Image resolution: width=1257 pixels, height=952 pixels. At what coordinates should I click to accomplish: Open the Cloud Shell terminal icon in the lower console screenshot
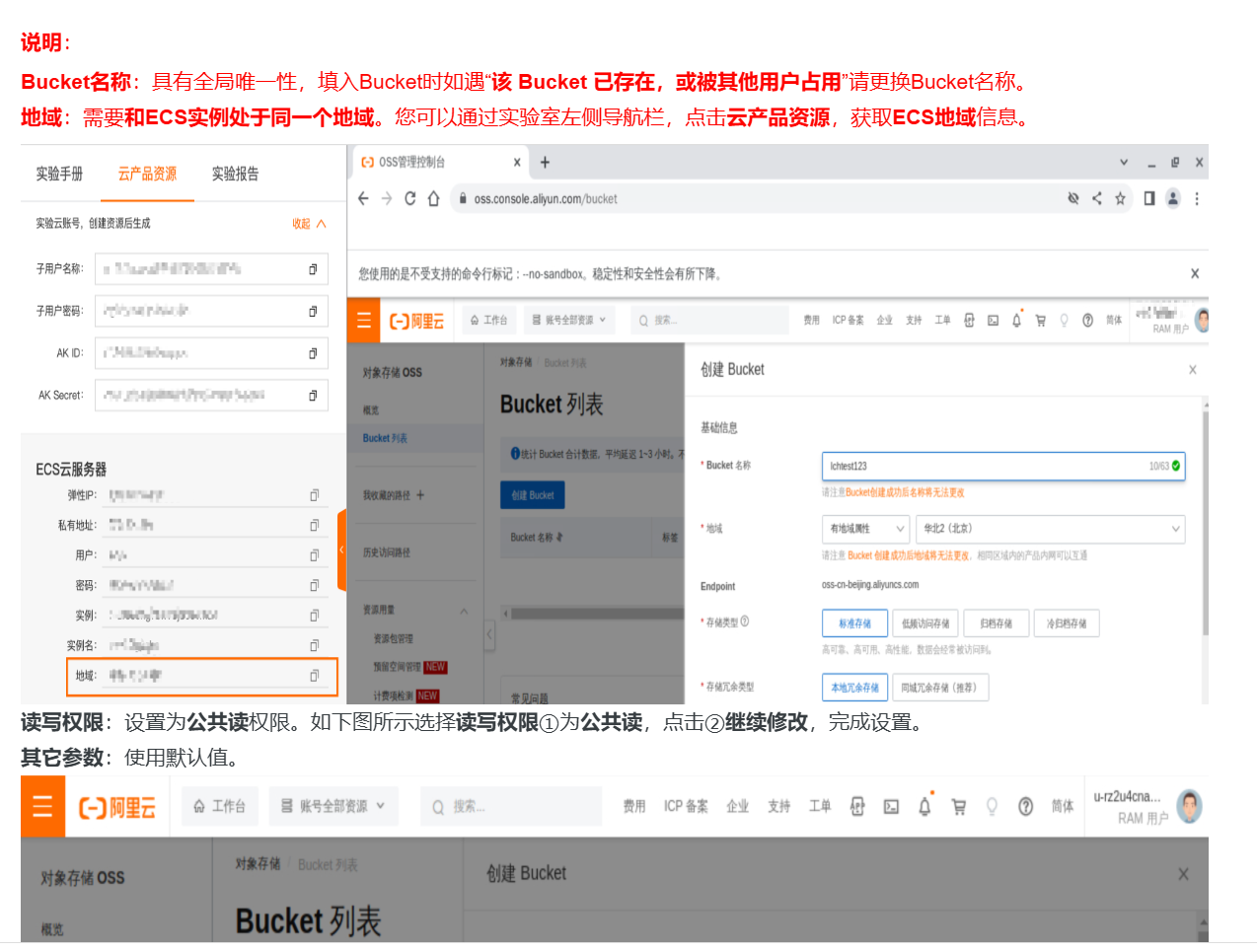pos(891,807)
